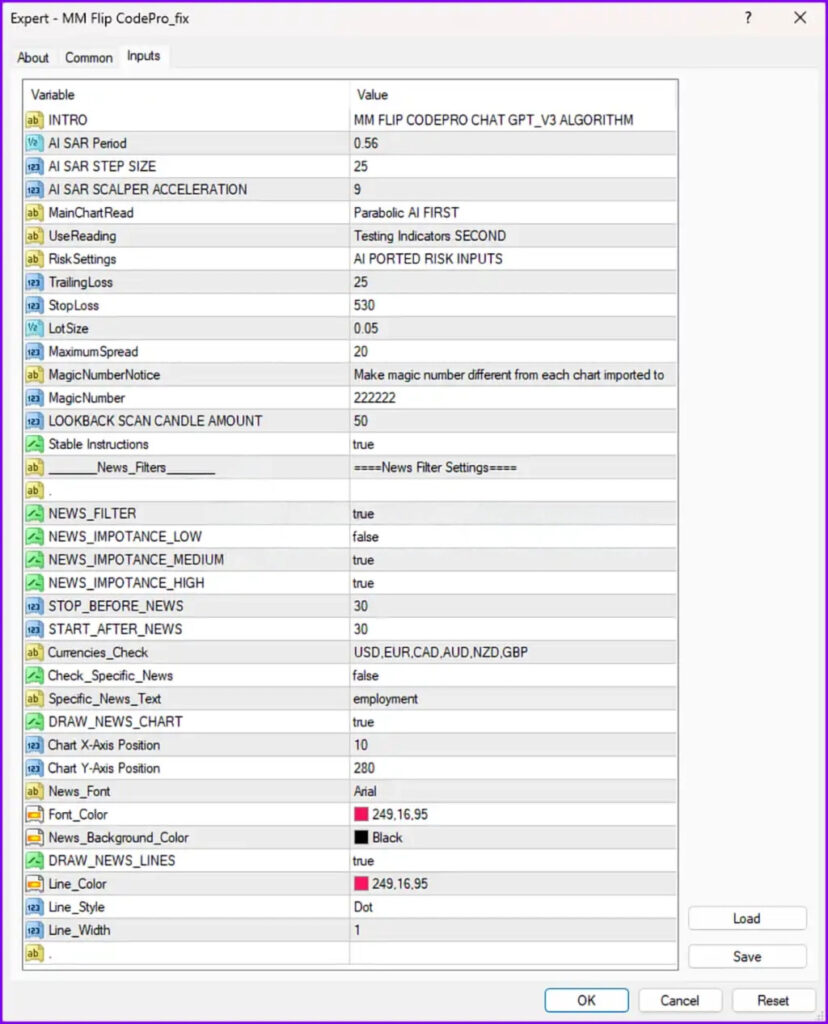The image size is (828, 1024).
Task: Edit the LotSize value field 0.05
Action: point(512,329)
